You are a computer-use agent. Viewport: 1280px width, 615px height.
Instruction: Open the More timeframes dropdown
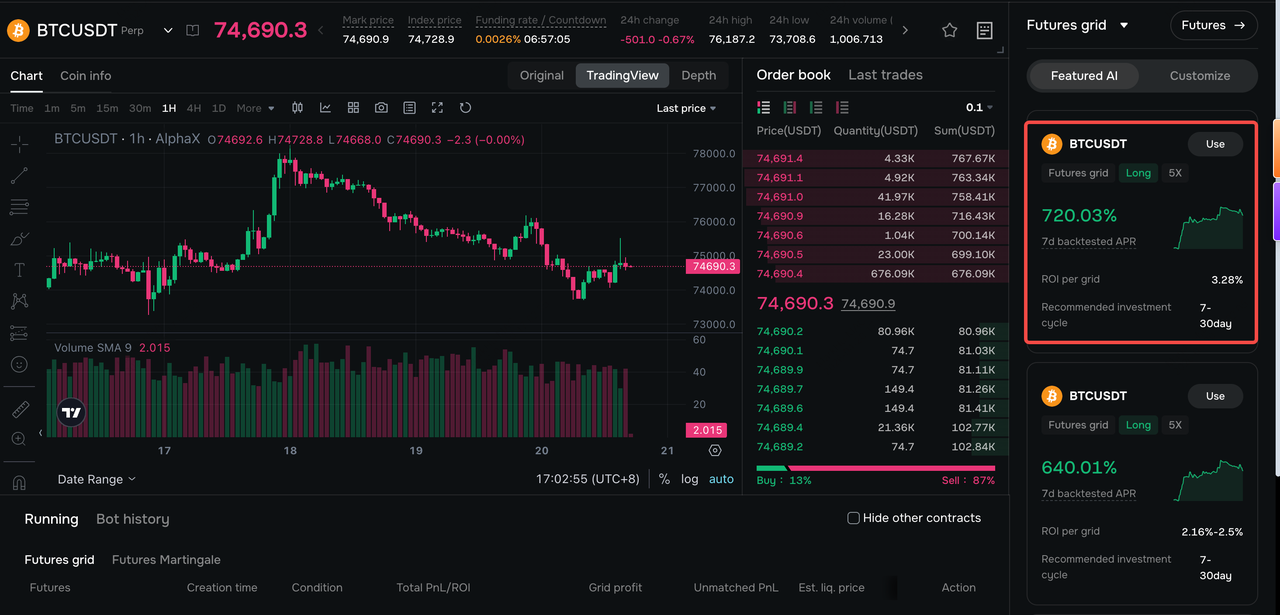254,108
